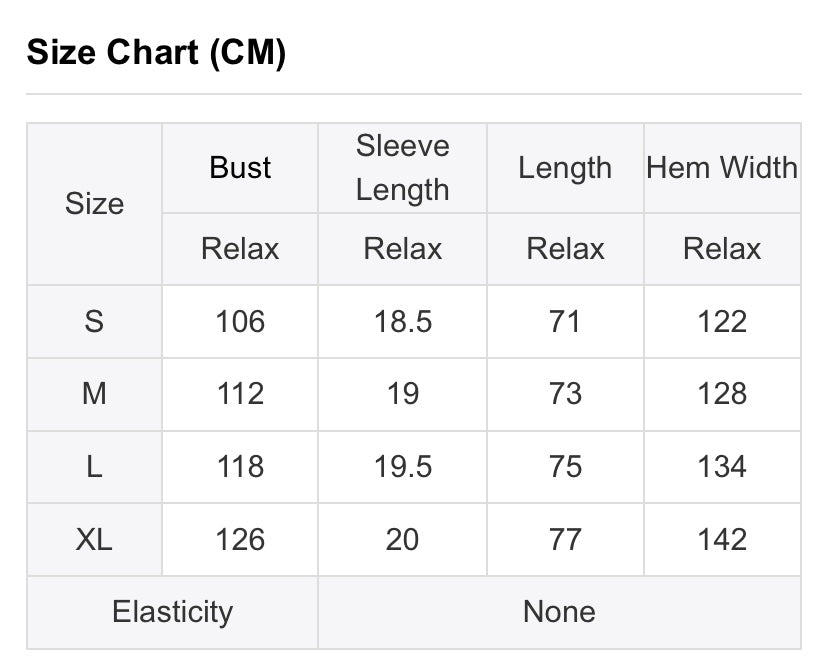
Task: Click the XL size row label
Action: pyautogui.click(x=94, y=540)
